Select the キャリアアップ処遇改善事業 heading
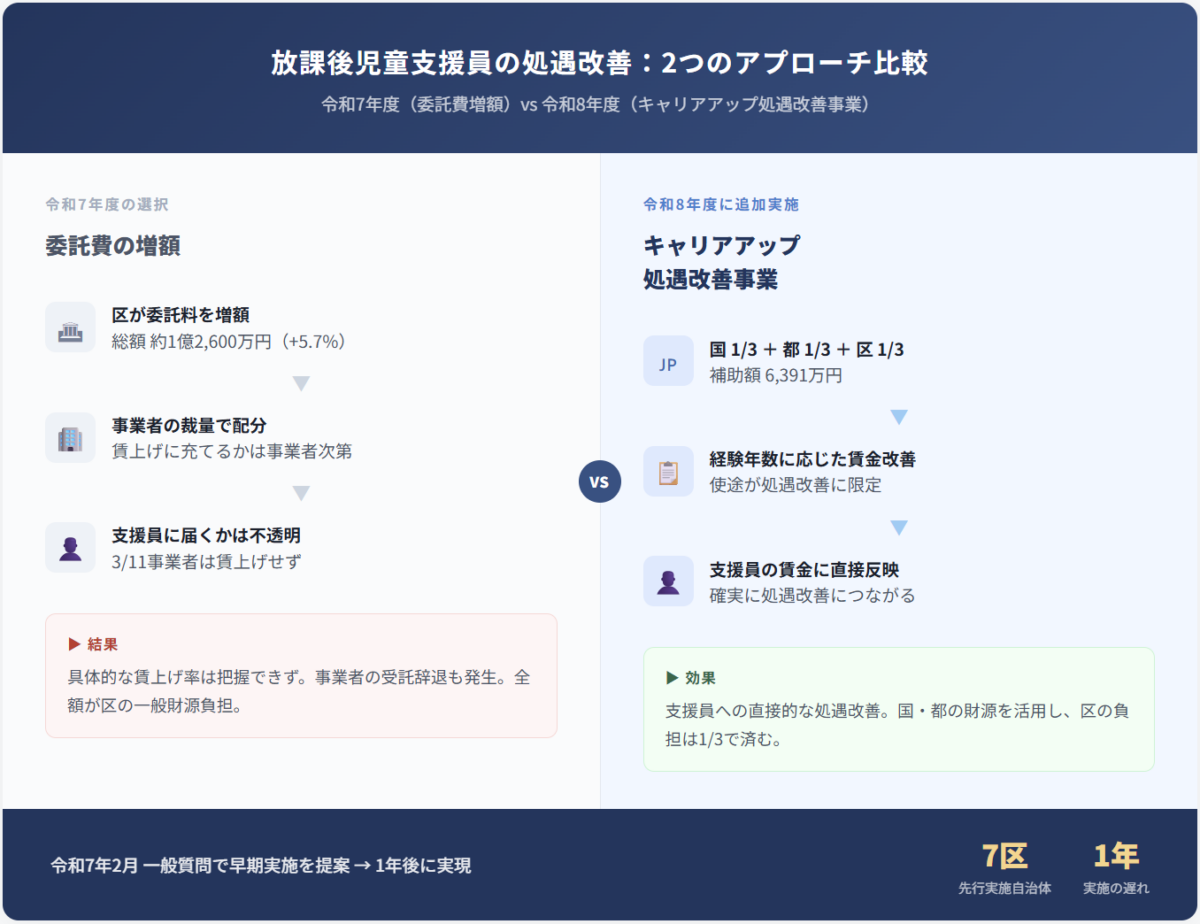The image size is (1200, 924). pos(721,263)
